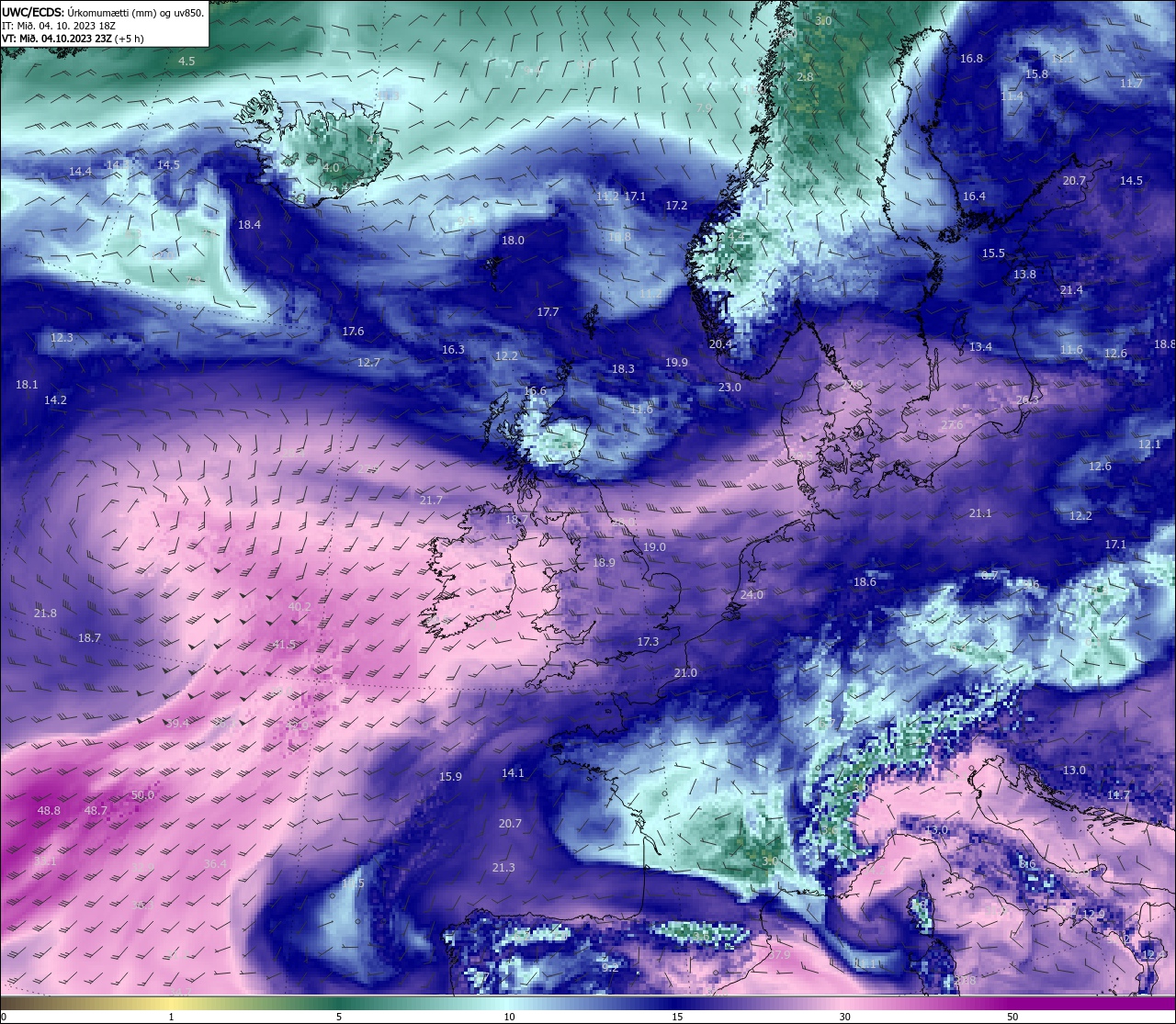Click the 26.3 value label

click(1027, 400)
